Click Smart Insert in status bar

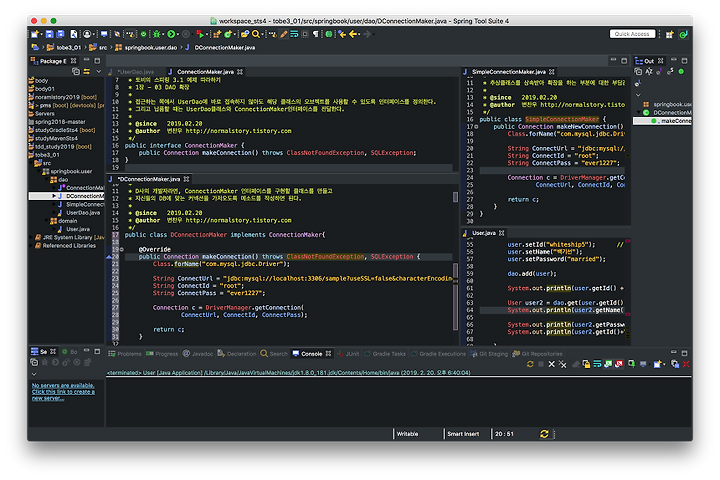pyautogui.click(x=463, y=434)
